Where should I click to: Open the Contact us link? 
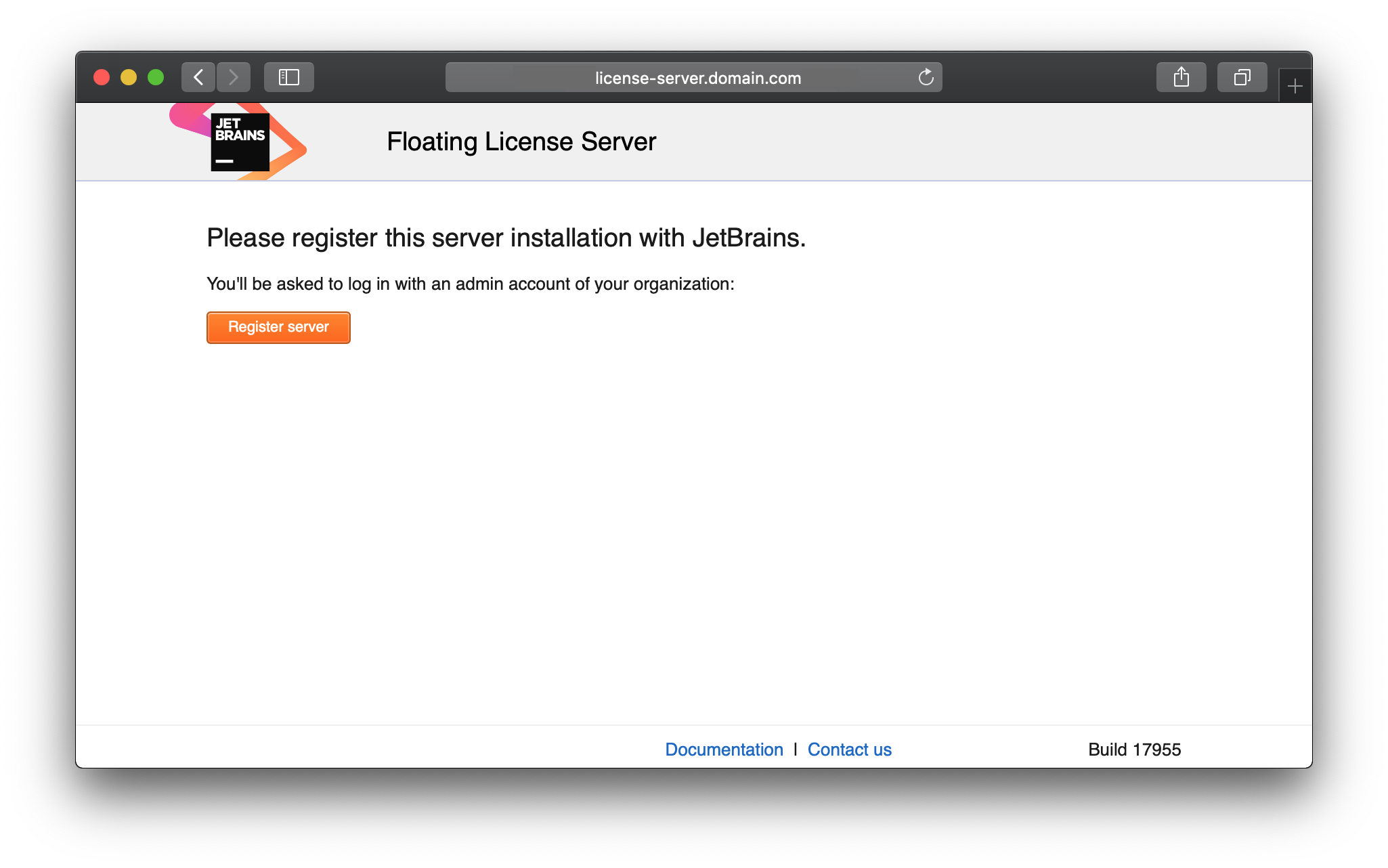pyautogui.click(x=848, y=749)
